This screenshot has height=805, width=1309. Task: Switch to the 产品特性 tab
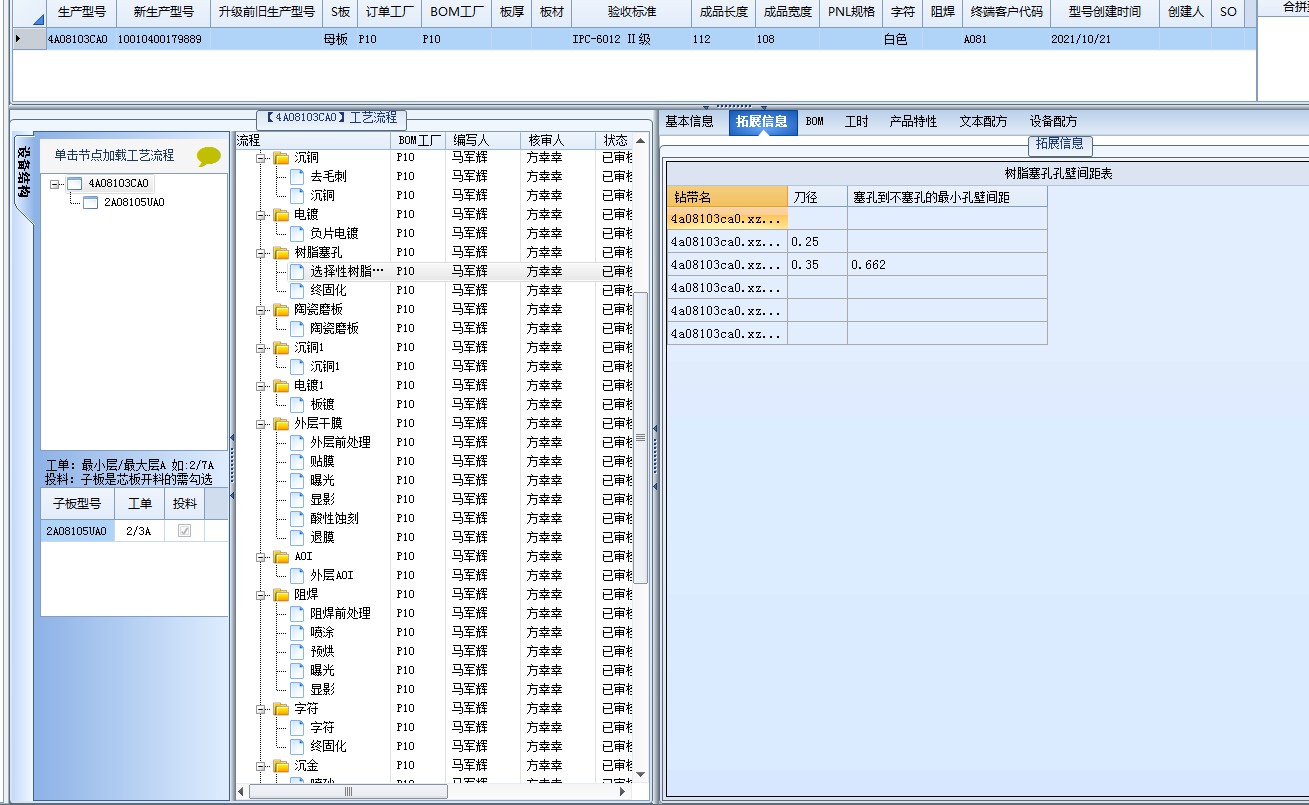(x=913, y=121)
